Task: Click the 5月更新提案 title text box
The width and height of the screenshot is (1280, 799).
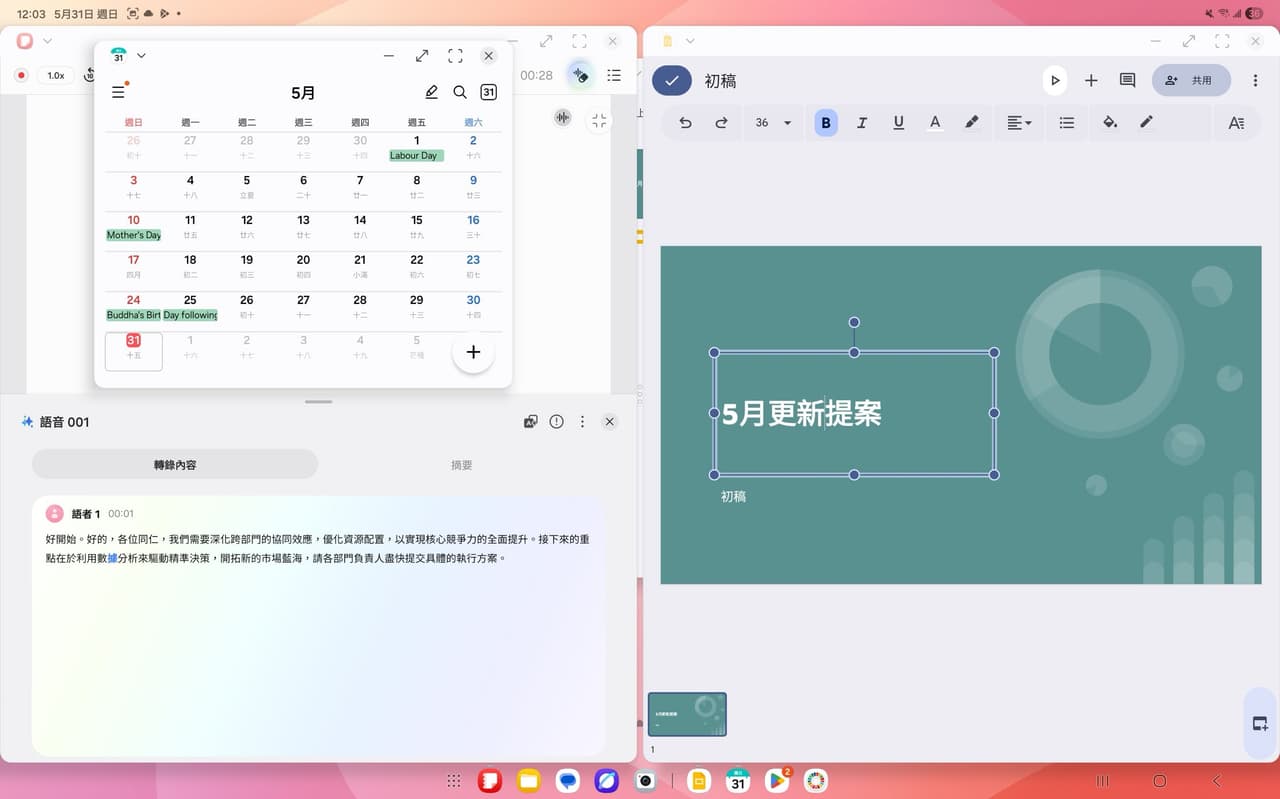Action: point(854,414)
